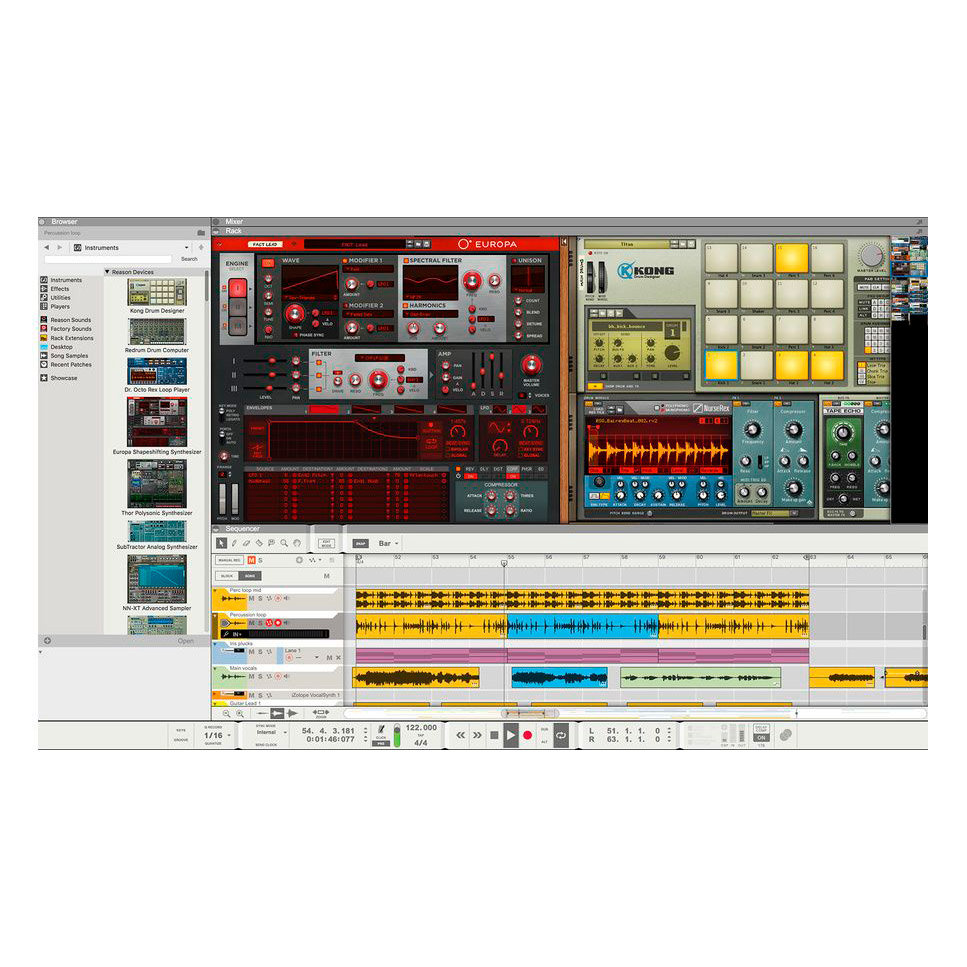967x967 pixels.
Task: Open Effects in Browser sidebar
Action: tap(55, 288)
